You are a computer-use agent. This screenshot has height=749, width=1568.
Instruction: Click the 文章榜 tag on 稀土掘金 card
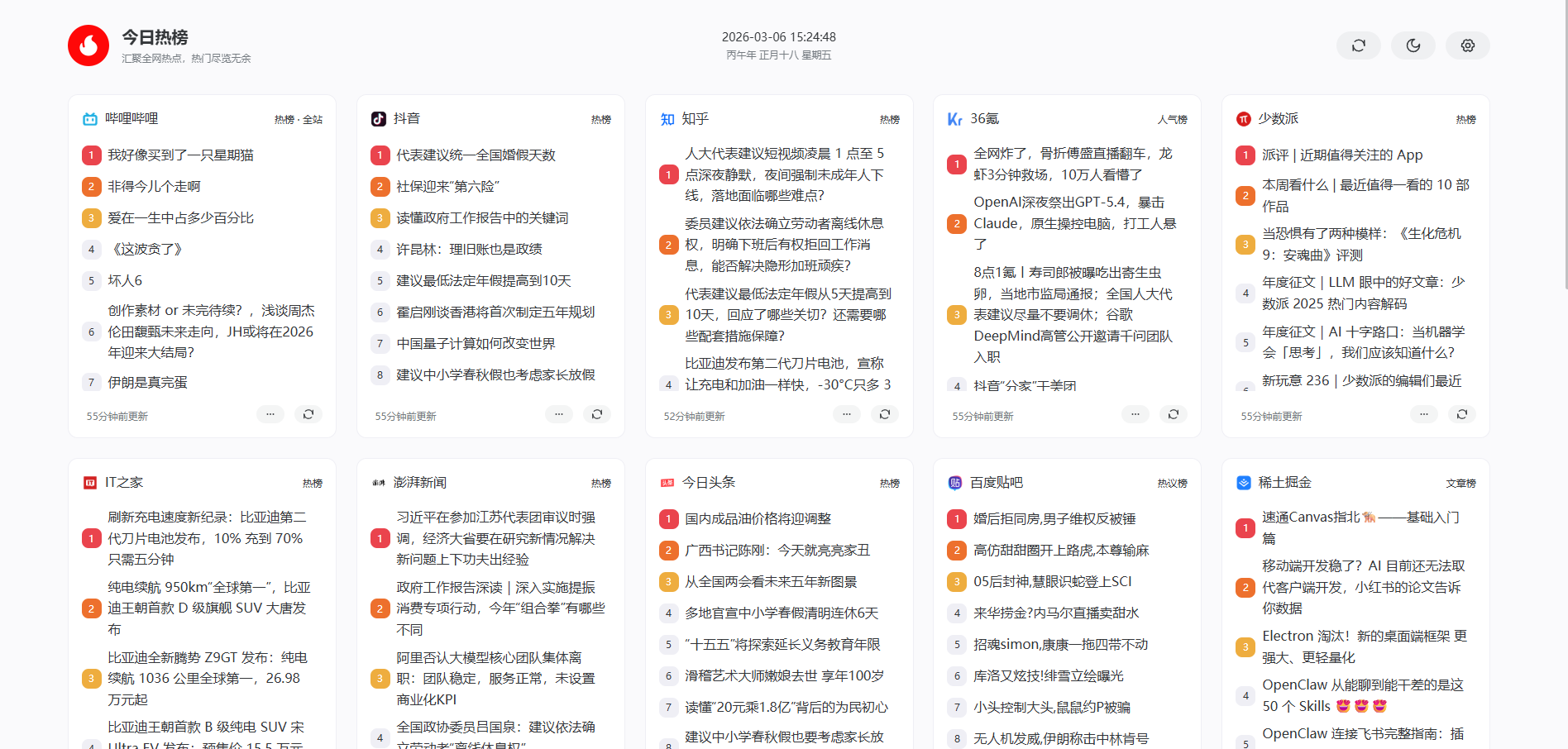1461,484
